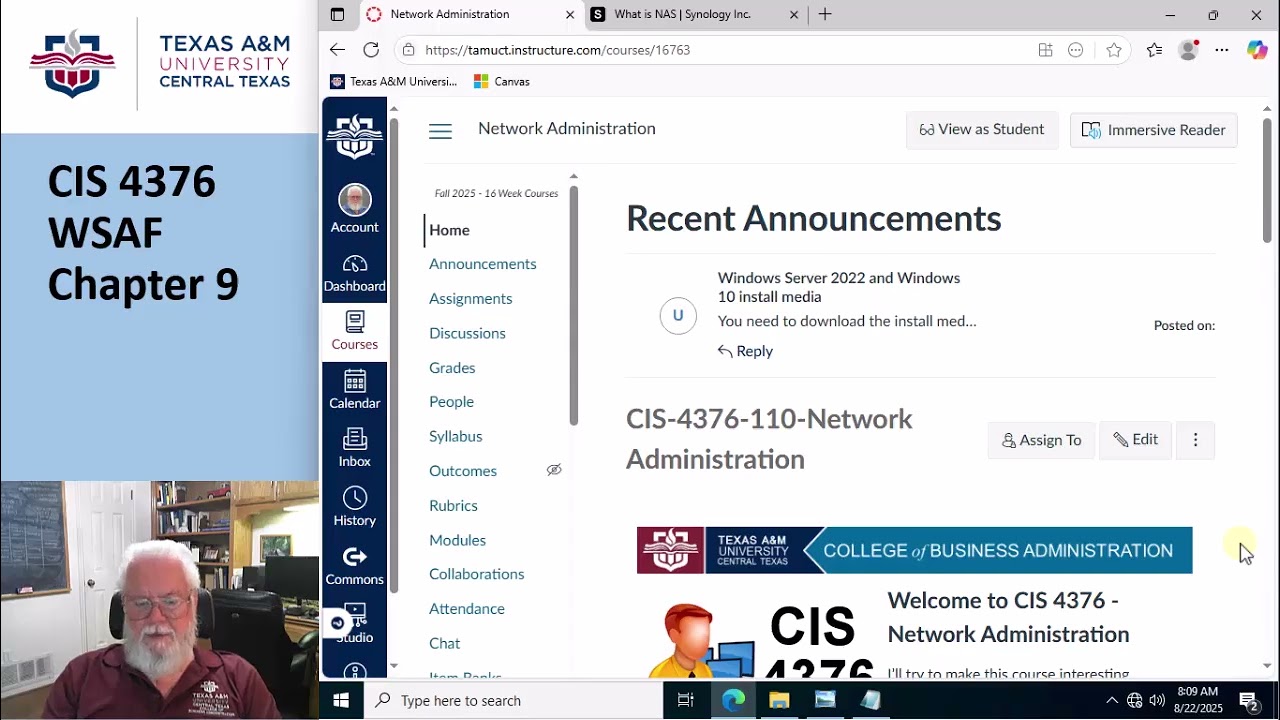Image resolution: width=1280 pixels, height=720 pixels.
Task: Open Discussions in course navigation
Action: 467,333
